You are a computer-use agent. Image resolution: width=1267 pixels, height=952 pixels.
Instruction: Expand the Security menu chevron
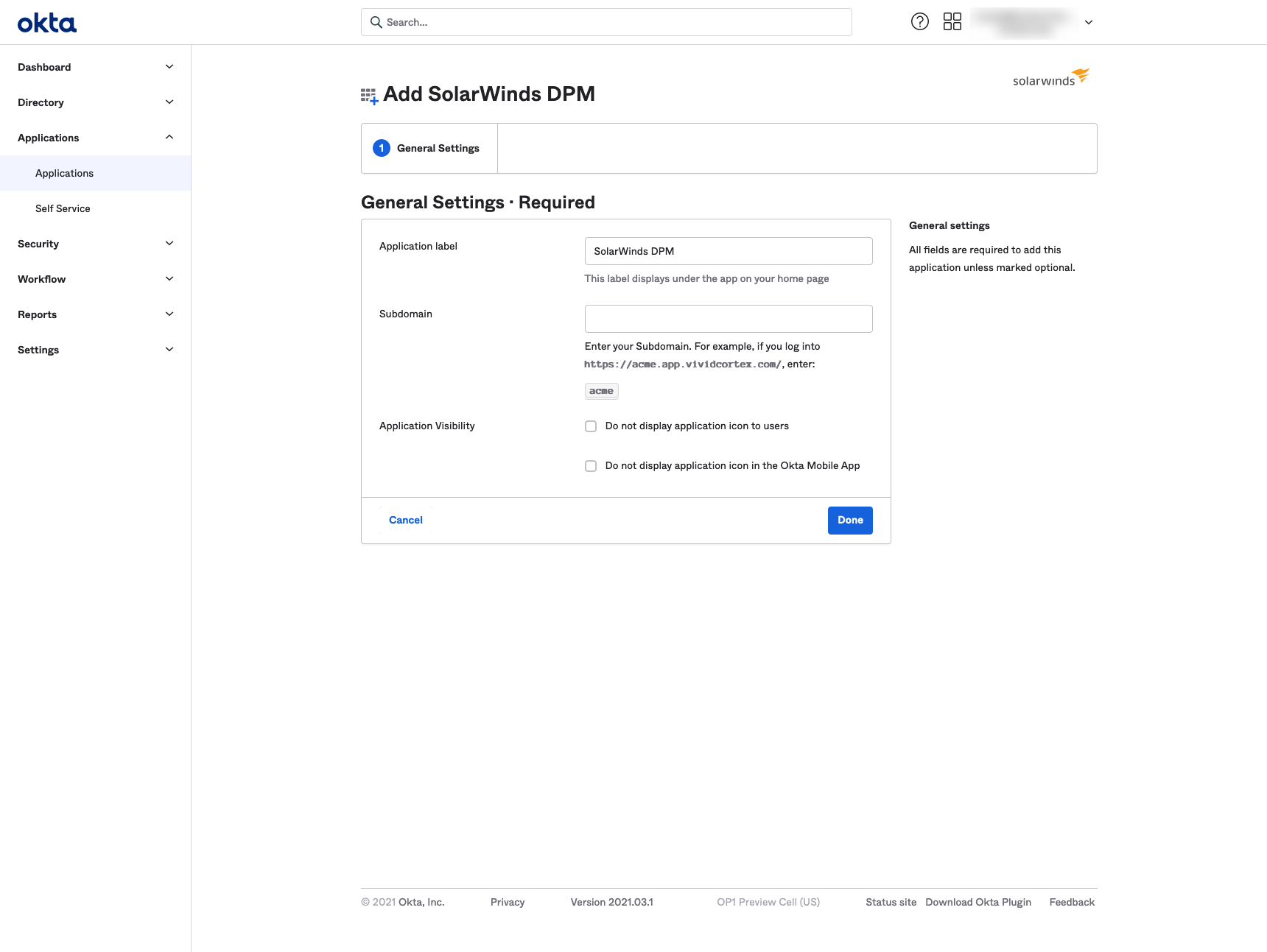[x=169, y=244]
